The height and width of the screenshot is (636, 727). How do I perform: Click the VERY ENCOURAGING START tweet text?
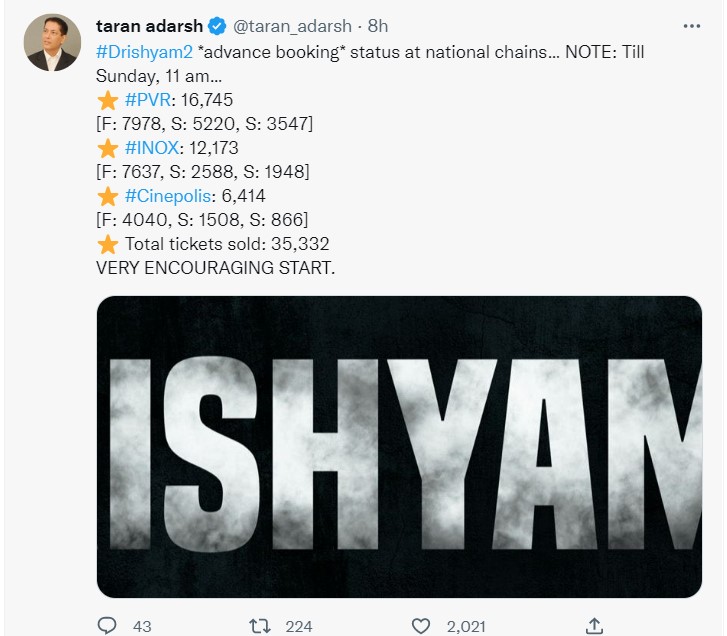coord(214,268)
